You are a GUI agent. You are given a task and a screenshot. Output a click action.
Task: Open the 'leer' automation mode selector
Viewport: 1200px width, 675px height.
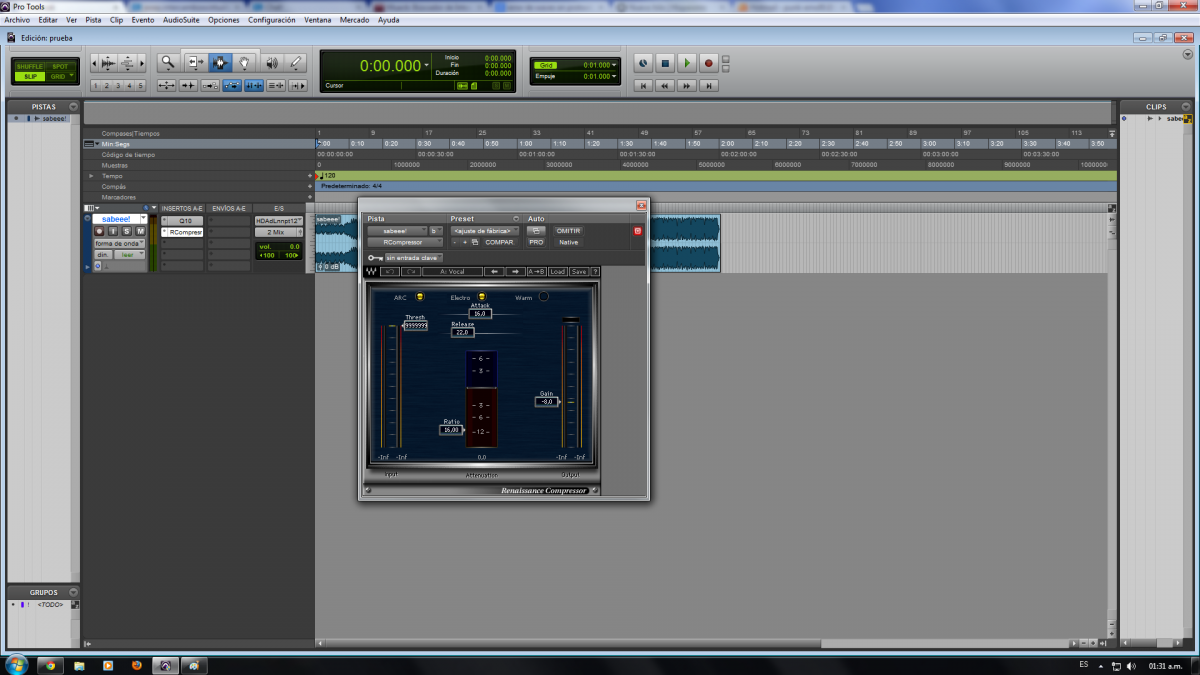coord(129,255)
